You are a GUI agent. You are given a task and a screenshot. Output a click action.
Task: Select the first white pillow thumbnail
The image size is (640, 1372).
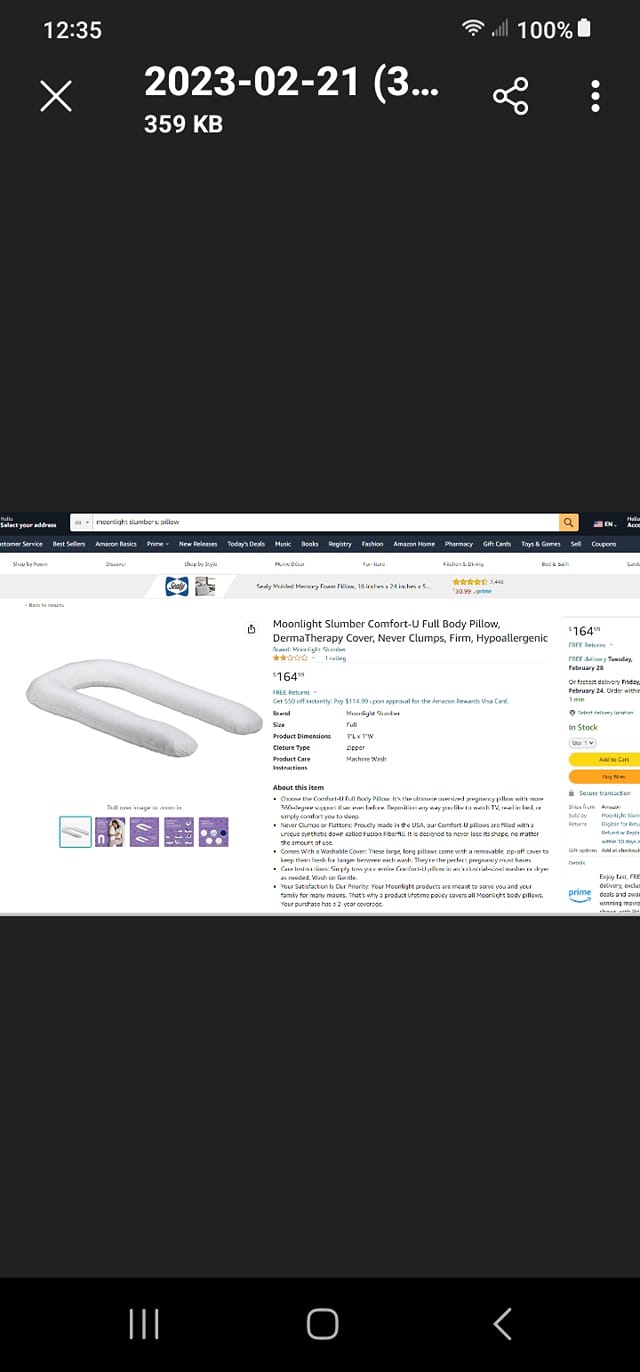coord(75,832)
